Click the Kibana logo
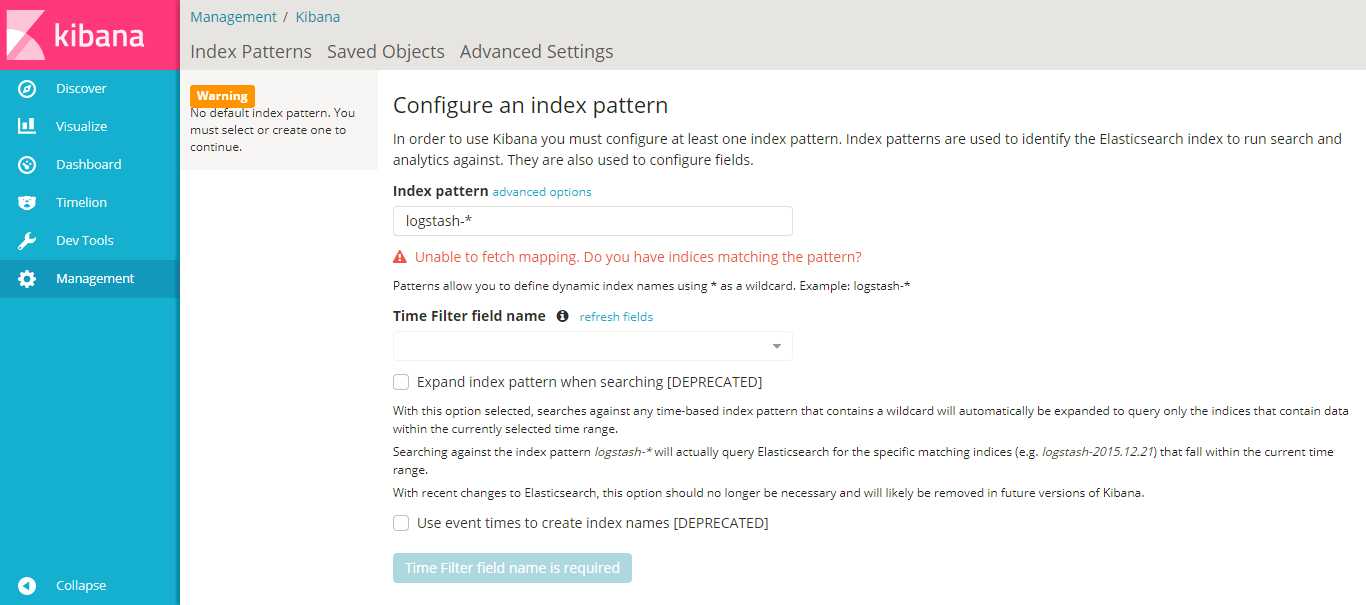 [76, 35]
